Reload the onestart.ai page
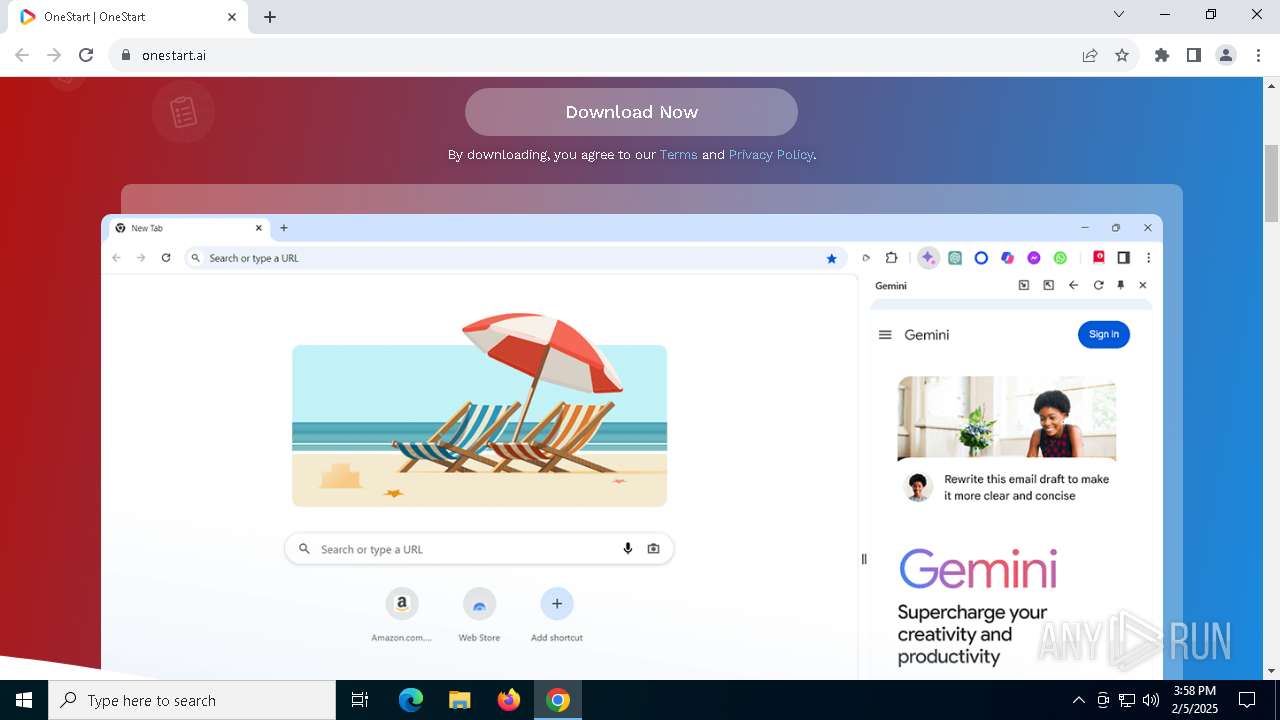The image size is (1280, 720). 86,55
